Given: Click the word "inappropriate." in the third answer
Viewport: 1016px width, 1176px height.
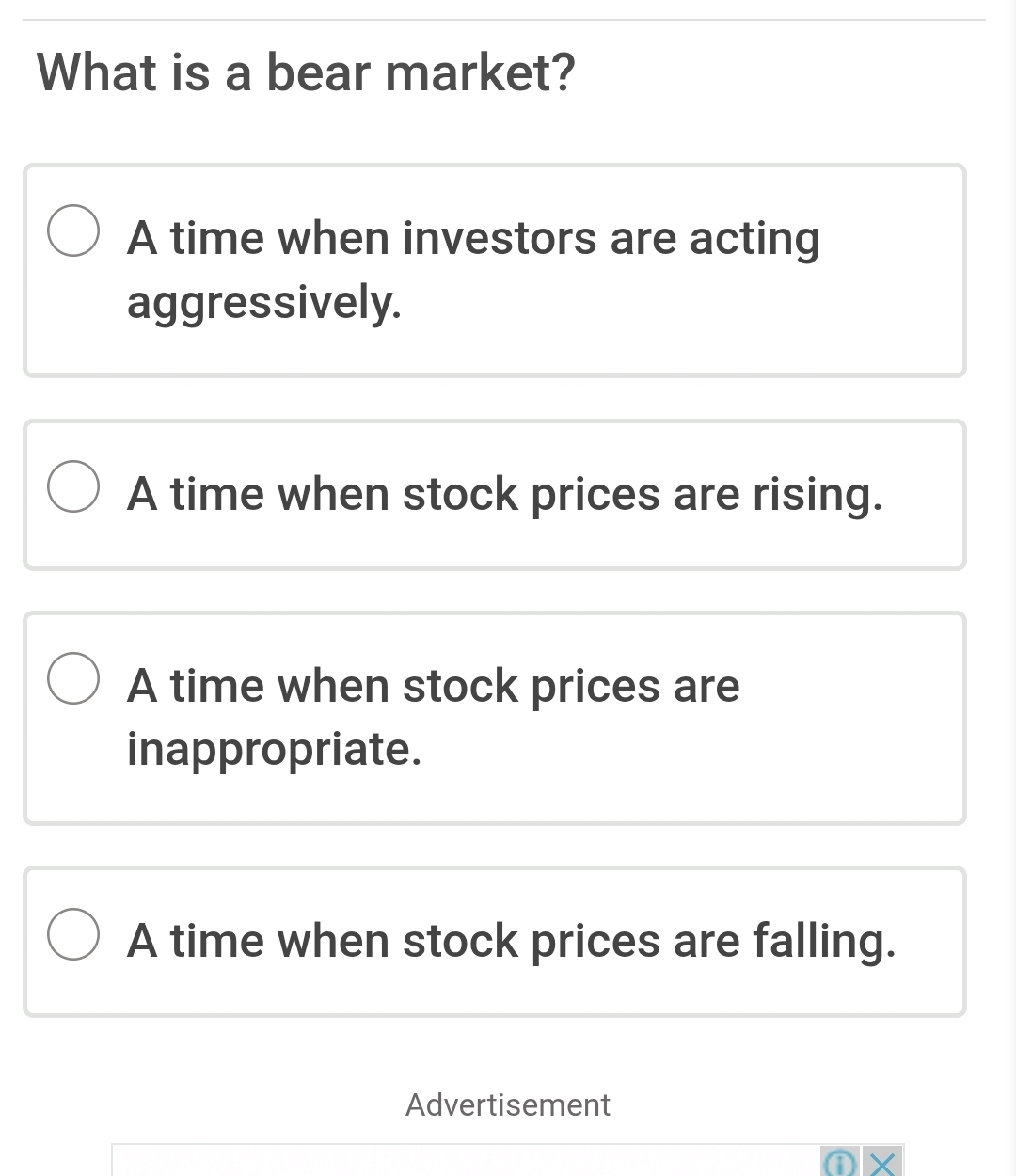Looking at the screenshot, I should [274, 750].
